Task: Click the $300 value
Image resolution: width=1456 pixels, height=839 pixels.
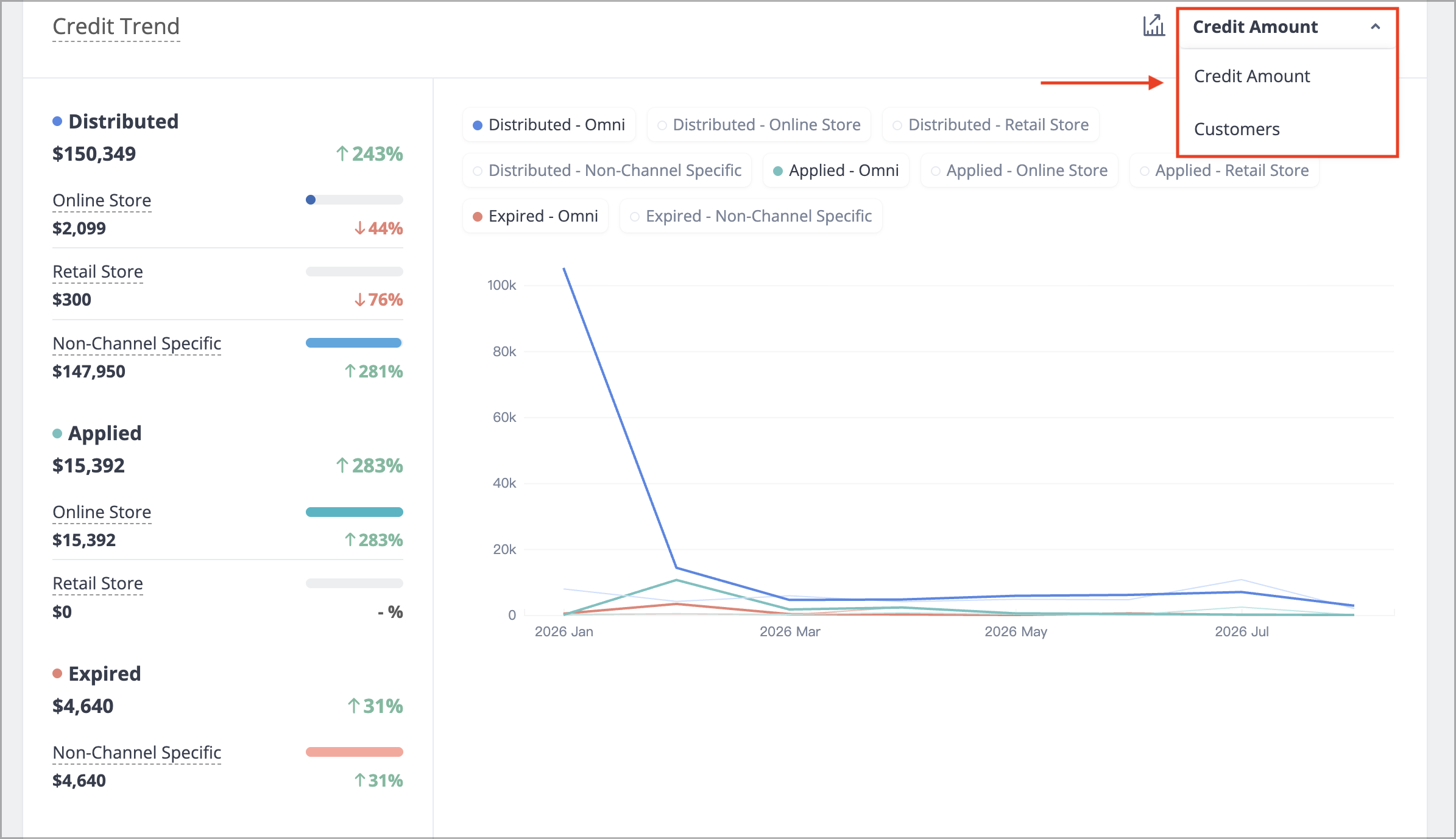Action: coord(72,300)
